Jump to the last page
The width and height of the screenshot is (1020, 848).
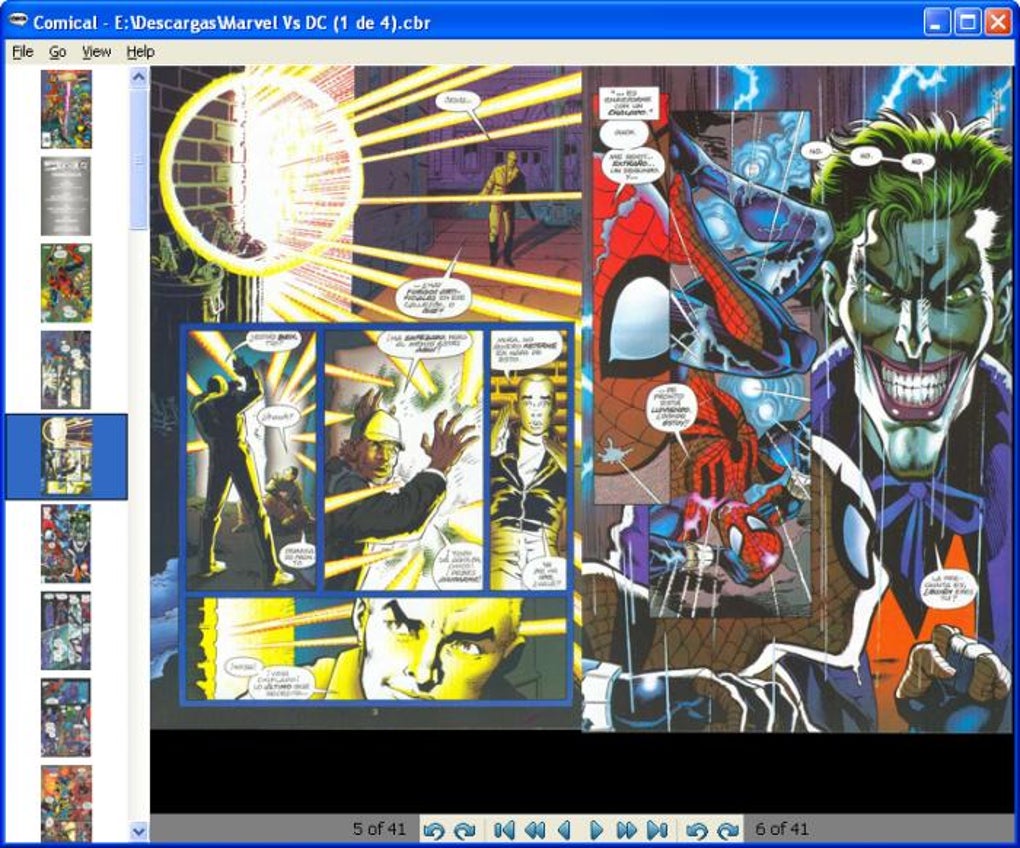(657, 830)
